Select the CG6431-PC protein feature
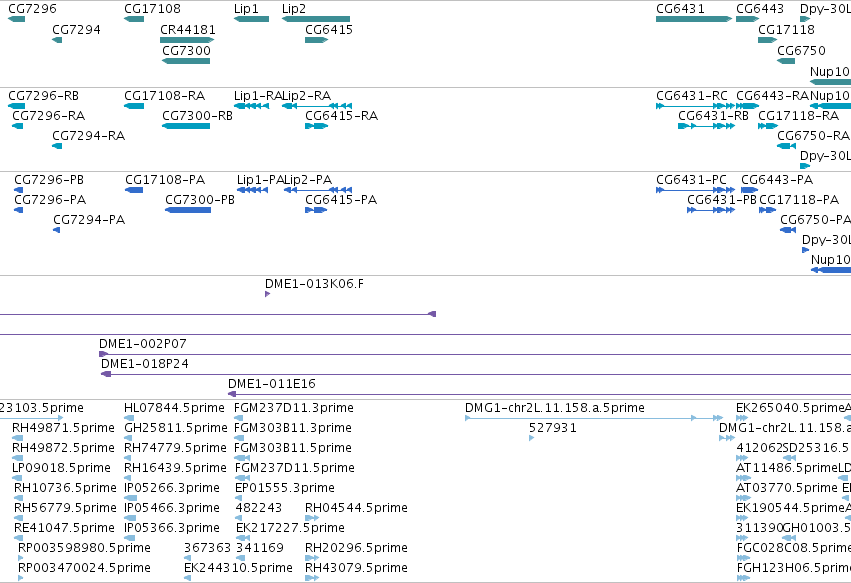 [x=695, y=190]
